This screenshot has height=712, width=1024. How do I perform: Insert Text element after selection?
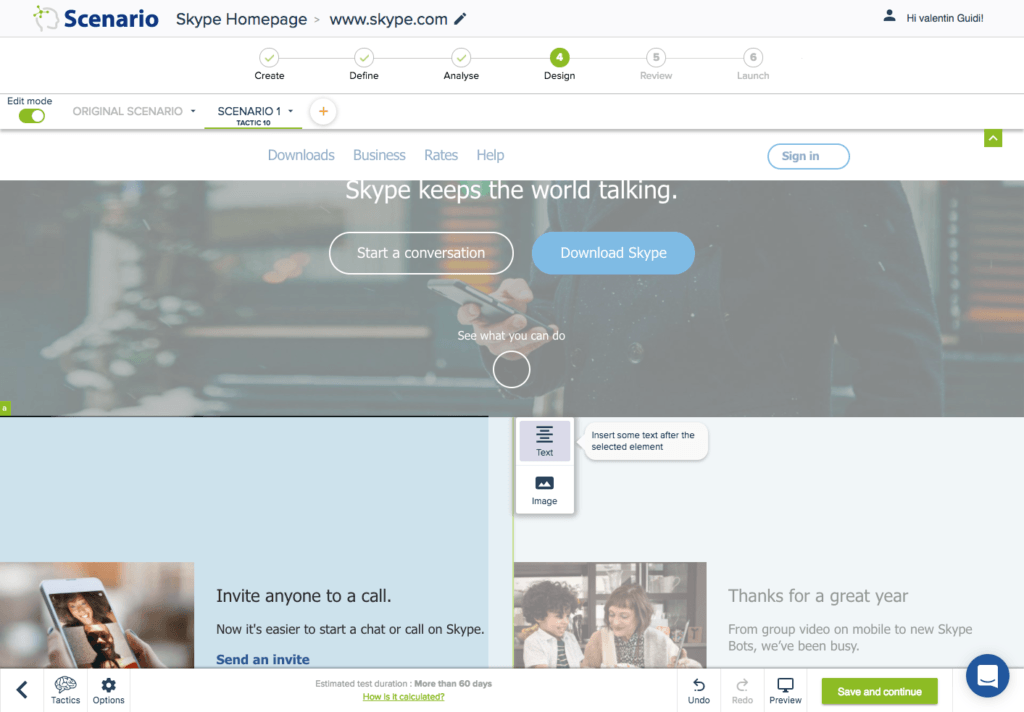point(545,440)
